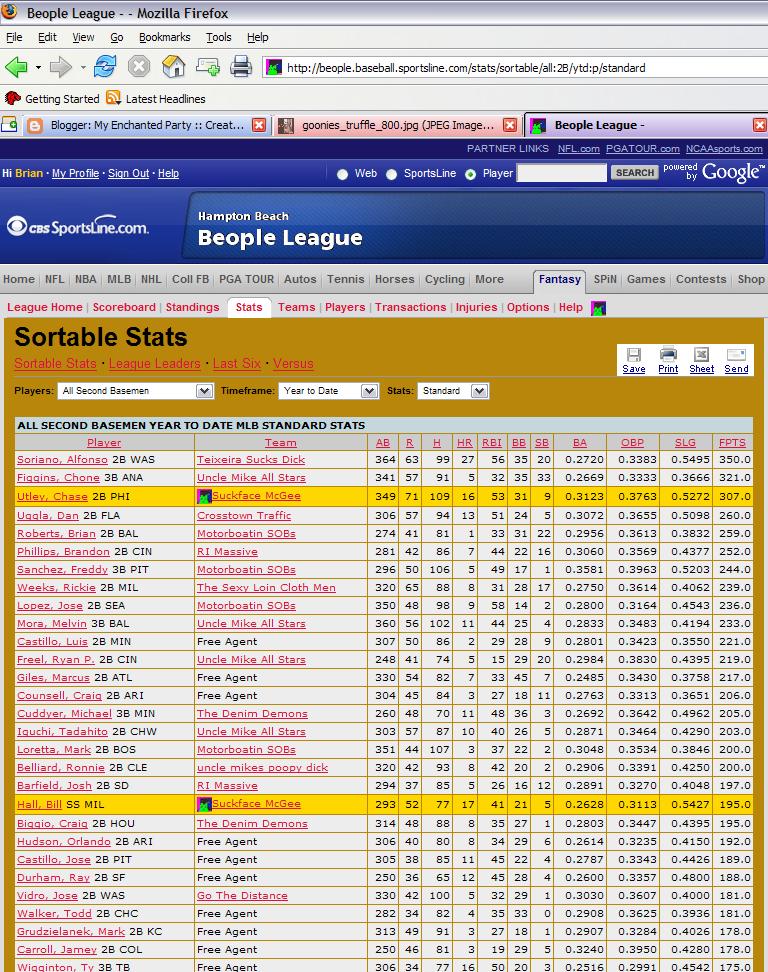The width and height of the screenshot is (768, 972).
Task: Click the Latest Headlines feed icon
Action: point(113,98)
